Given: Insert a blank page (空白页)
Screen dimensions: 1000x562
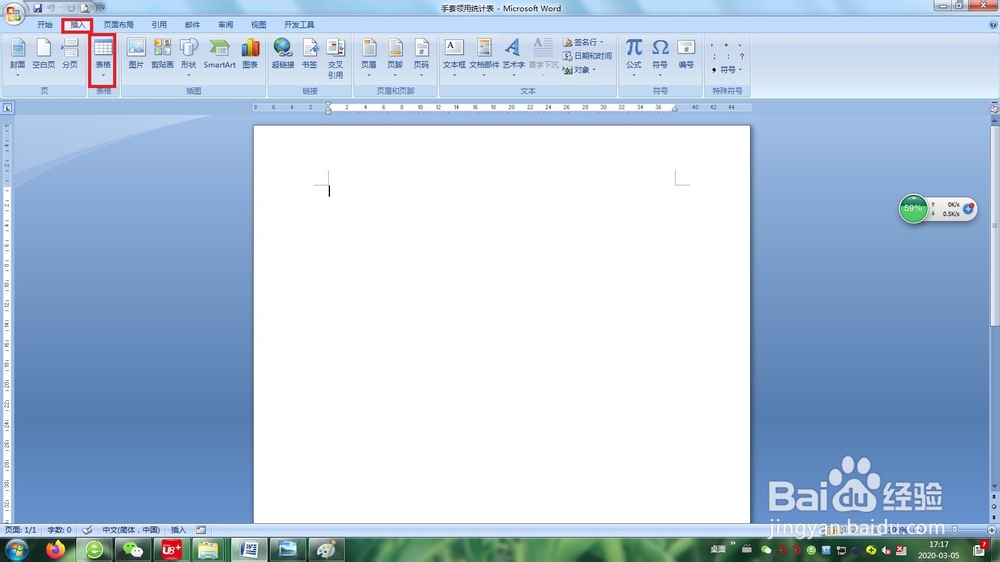Looking at the screenshot, I should click(43, 54).
